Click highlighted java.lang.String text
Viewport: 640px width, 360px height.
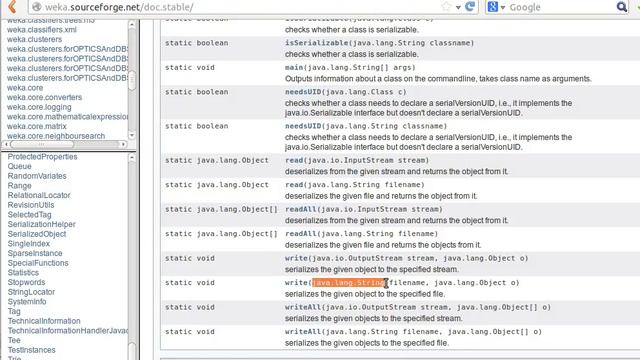coord(349,283)
